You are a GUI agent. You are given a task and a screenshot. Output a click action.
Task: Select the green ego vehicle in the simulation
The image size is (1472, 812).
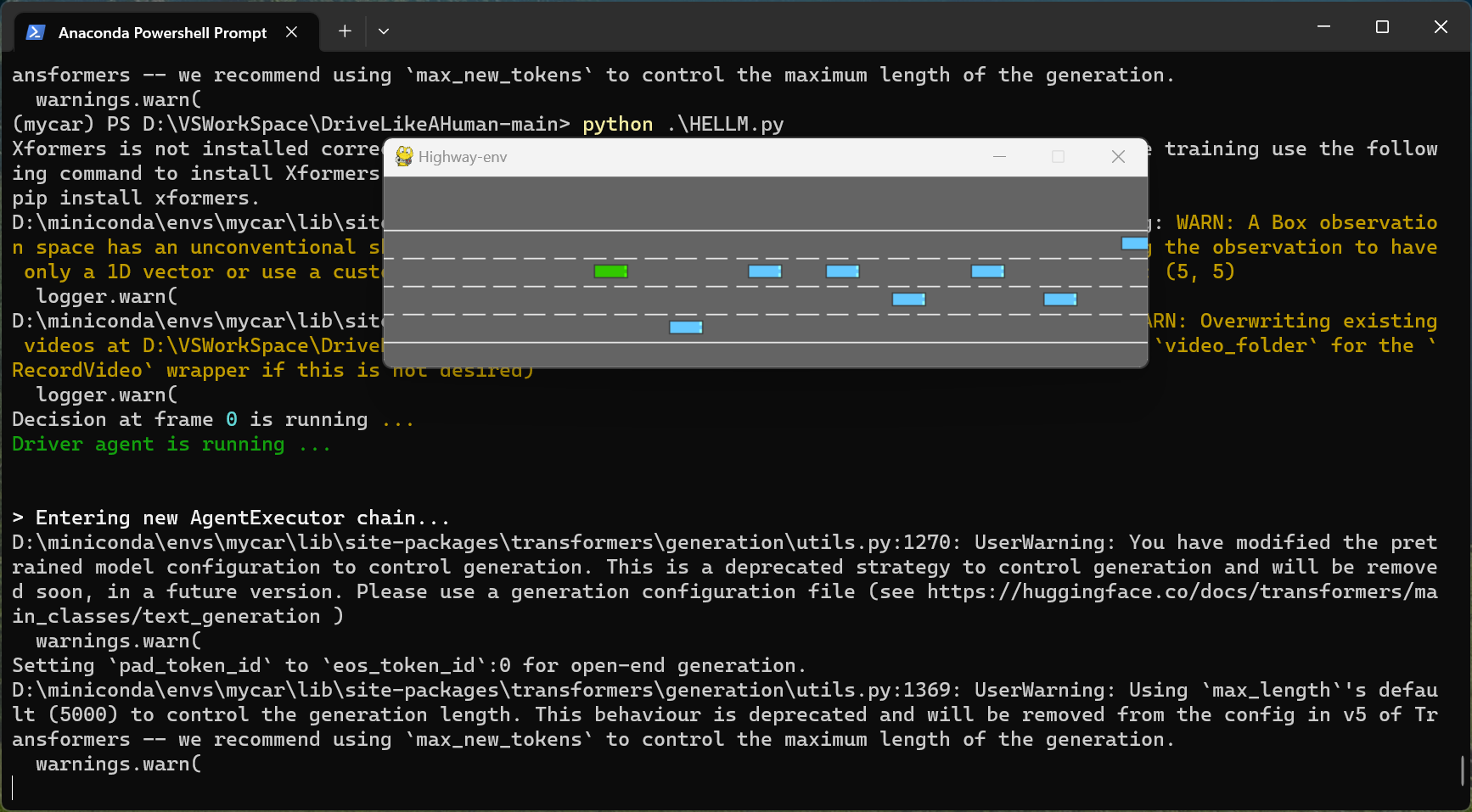pyautogui.click(x=610, y=271)
